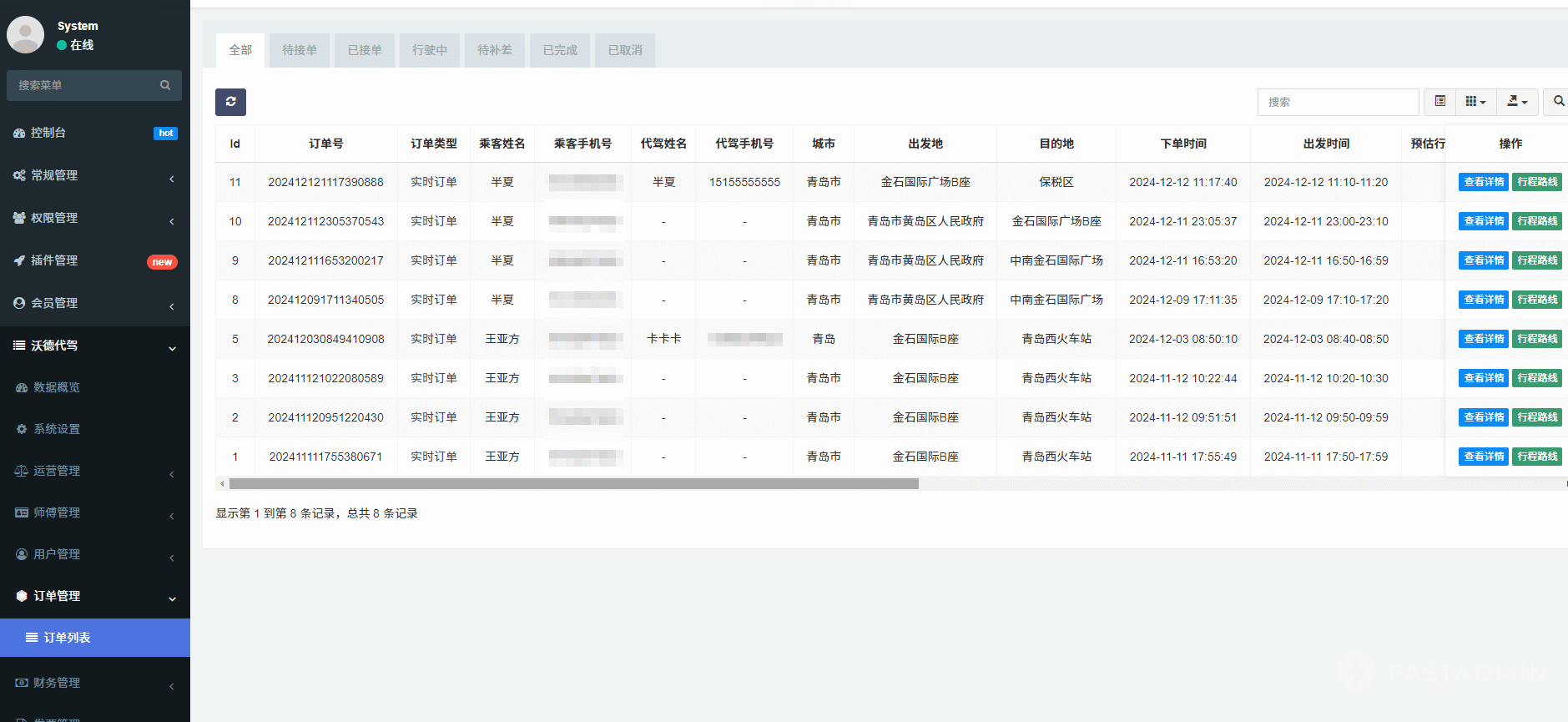Click the System user avatar
The image size is (1568, 722).
[x=26, y=35]
